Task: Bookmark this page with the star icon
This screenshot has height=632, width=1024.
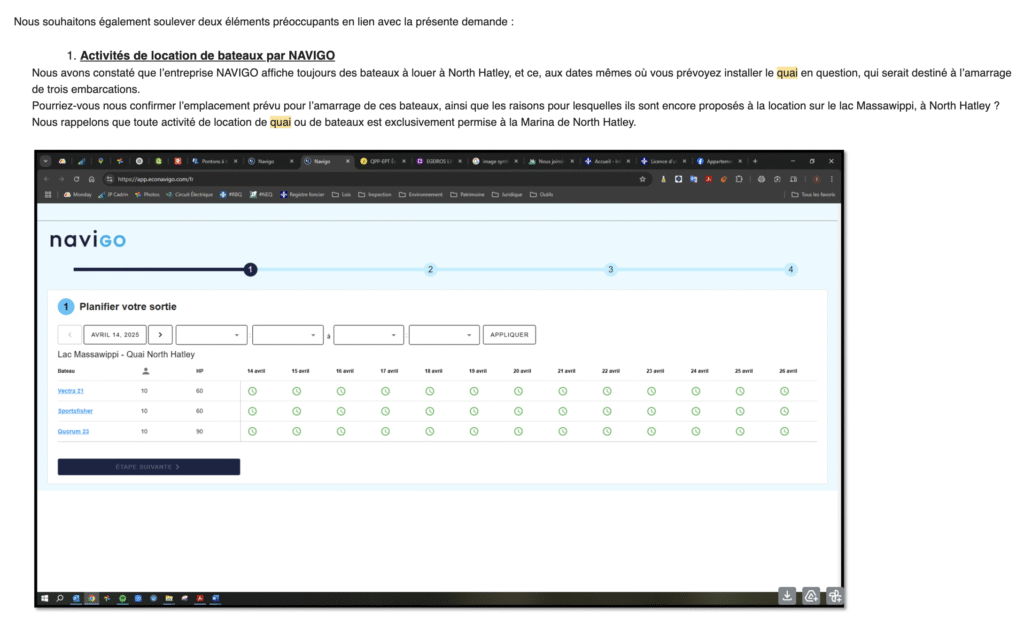Action: (x=643, y=179)
